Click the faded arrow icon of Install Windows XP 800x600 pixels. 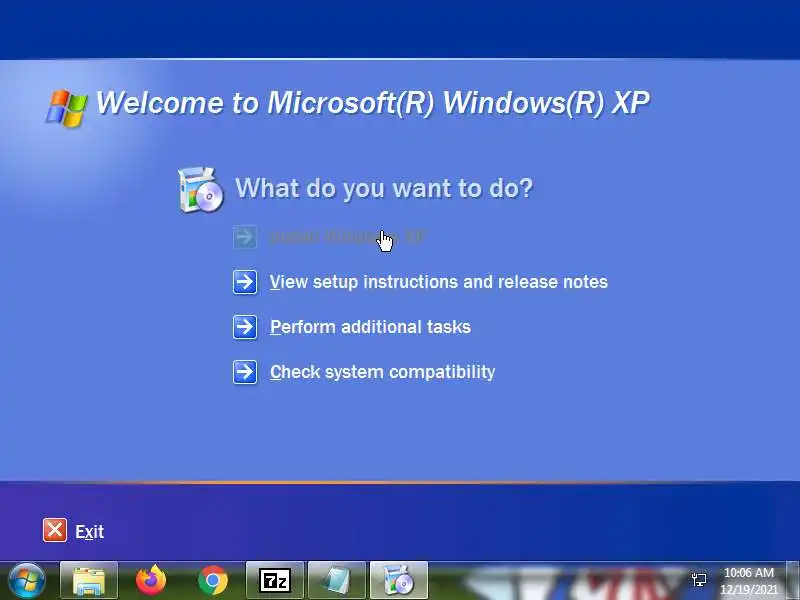pyautogui.click(x=245, y=237)
